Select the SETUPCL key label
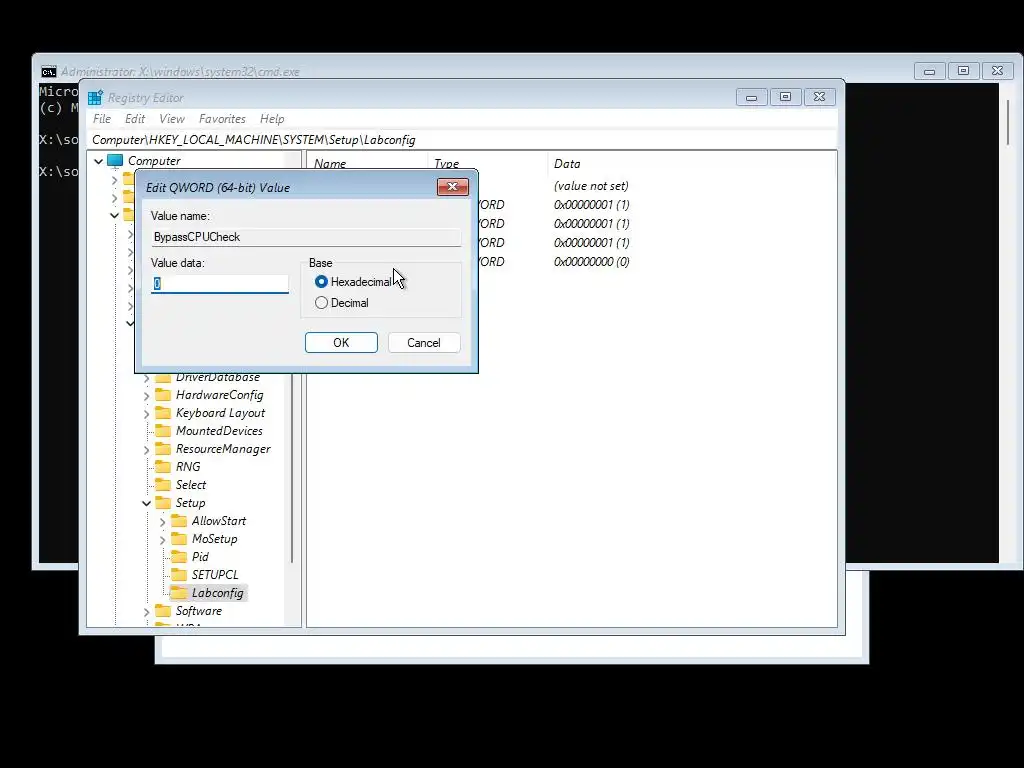Screen dimensions: 1024x768 point(215,575)
